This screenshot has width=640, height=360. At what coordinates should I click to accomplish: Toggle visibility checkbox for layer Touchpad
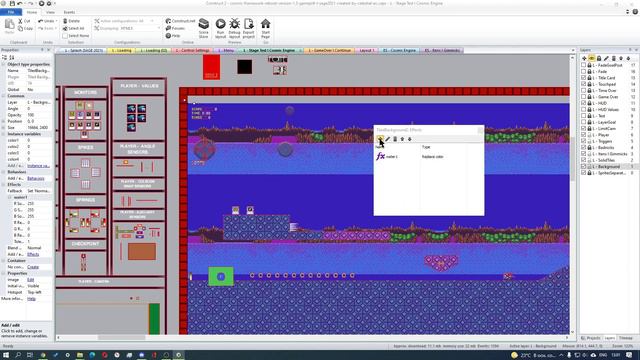[584, 84]
